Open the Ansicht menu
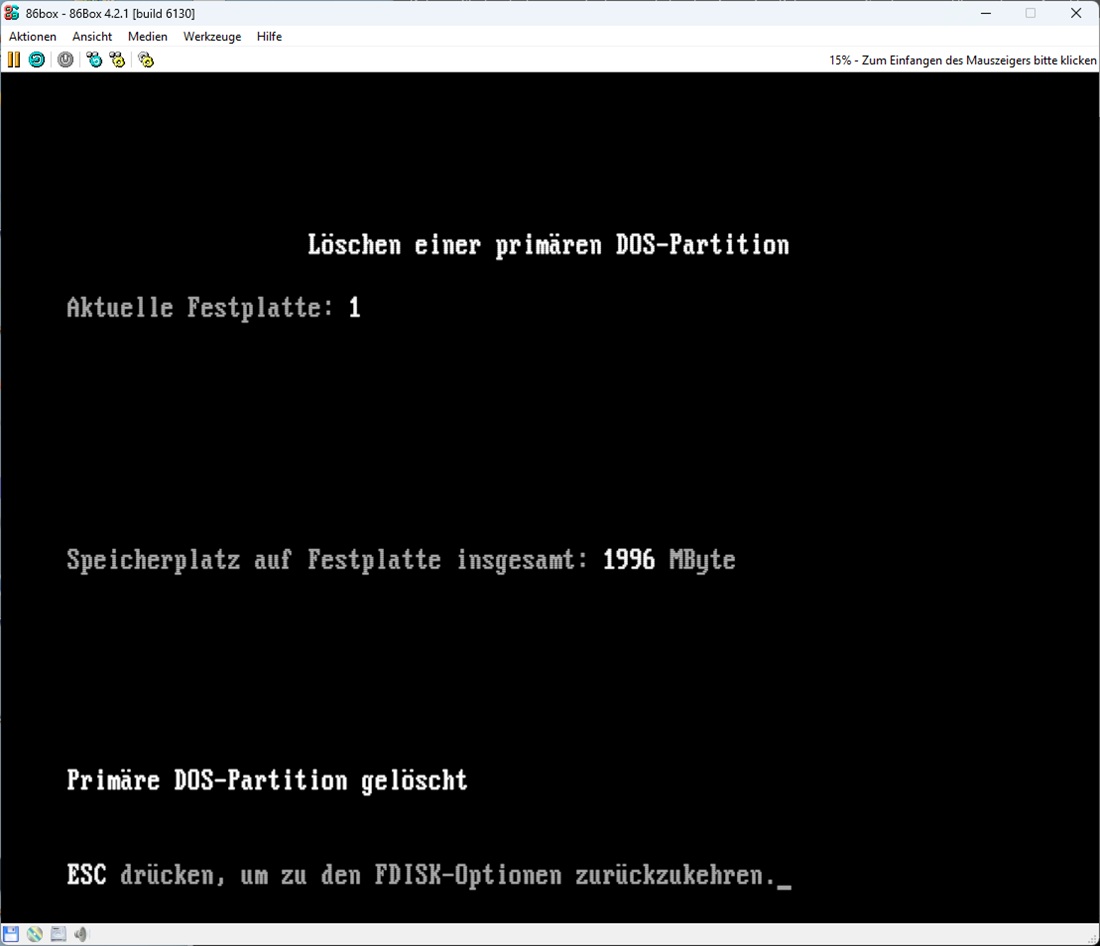This screenshot has width=1100, height=946. pyautogui.click(x=92, y=37)
